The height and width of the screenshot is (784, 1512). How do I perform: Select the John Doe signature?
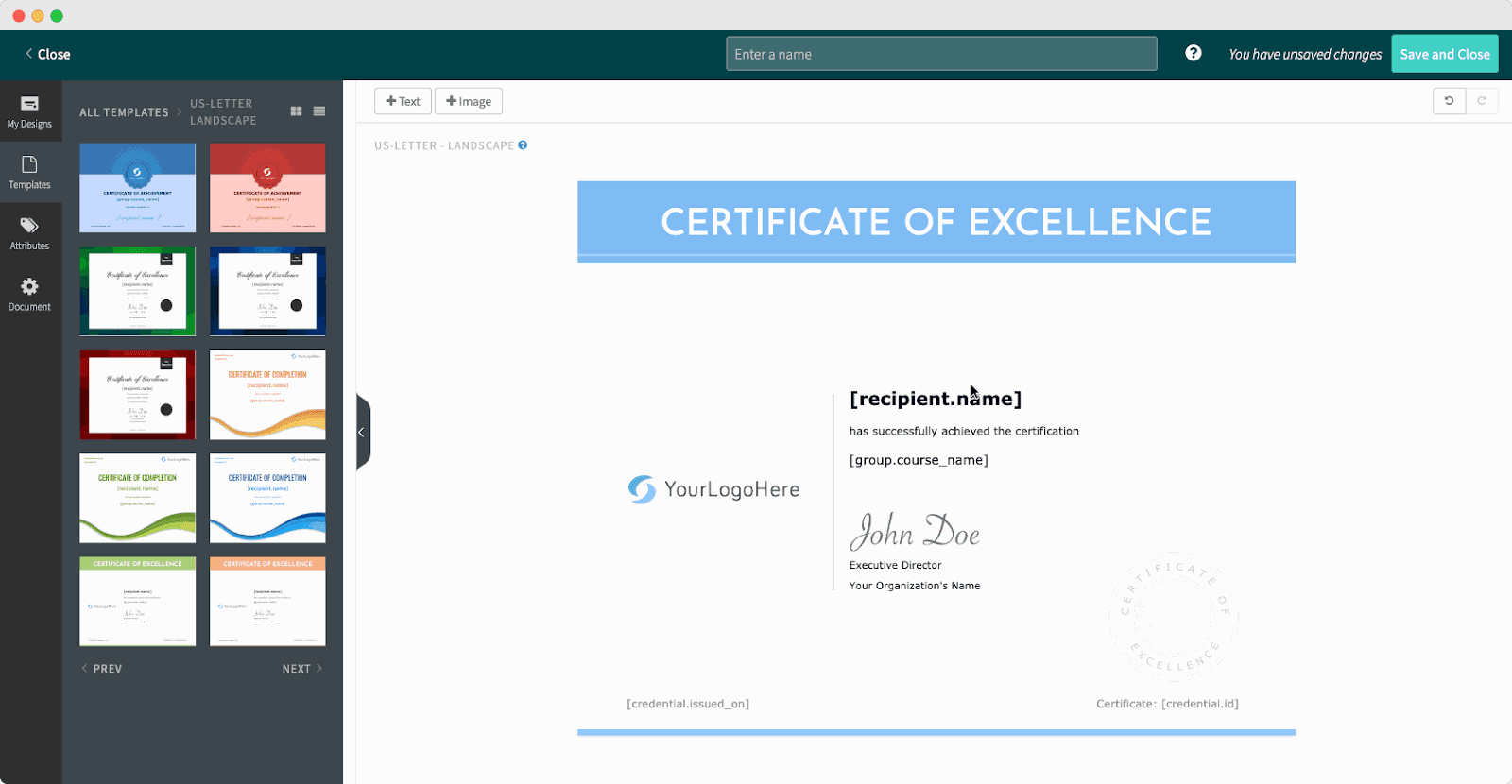(915, 532)
